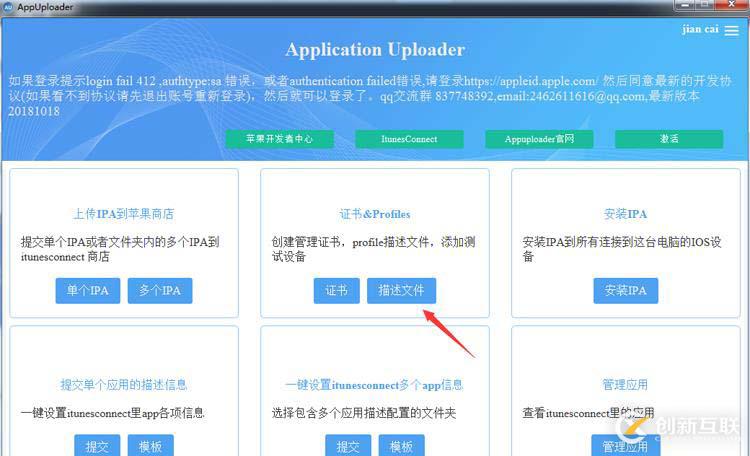Select the 提交单个应用的描述信息 heading
Screen dimensions: 750x456
[x=123, y=385]
